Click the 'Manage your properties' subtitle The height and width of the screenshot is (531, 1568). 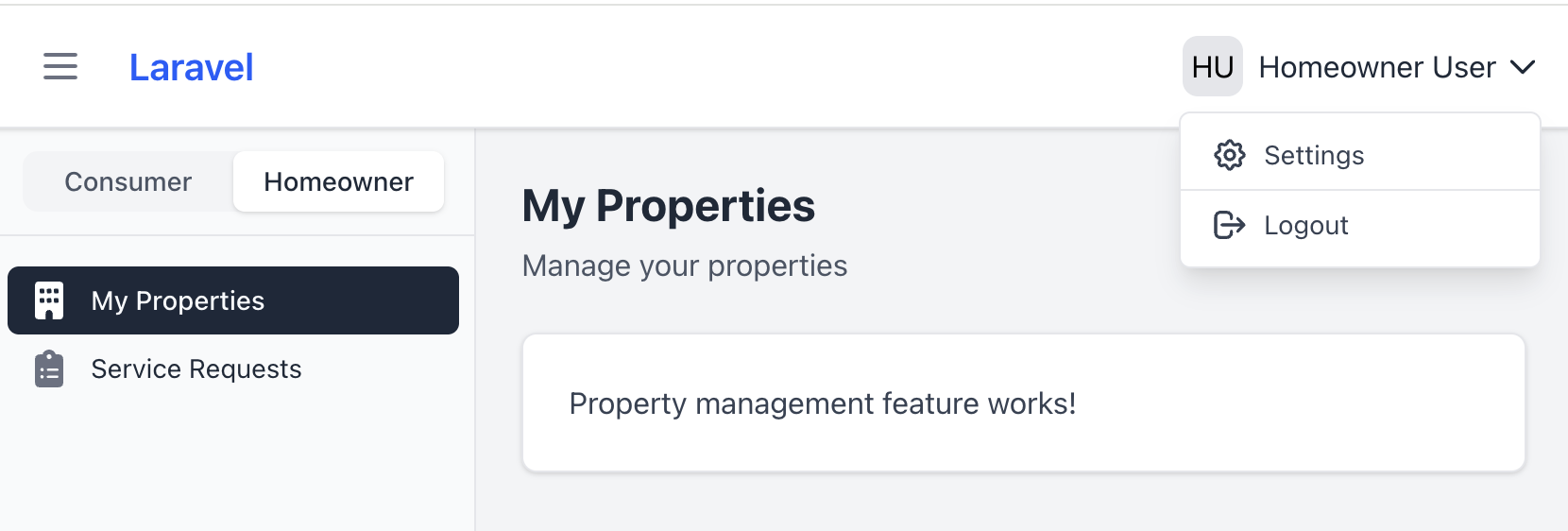tap(684, 265)
